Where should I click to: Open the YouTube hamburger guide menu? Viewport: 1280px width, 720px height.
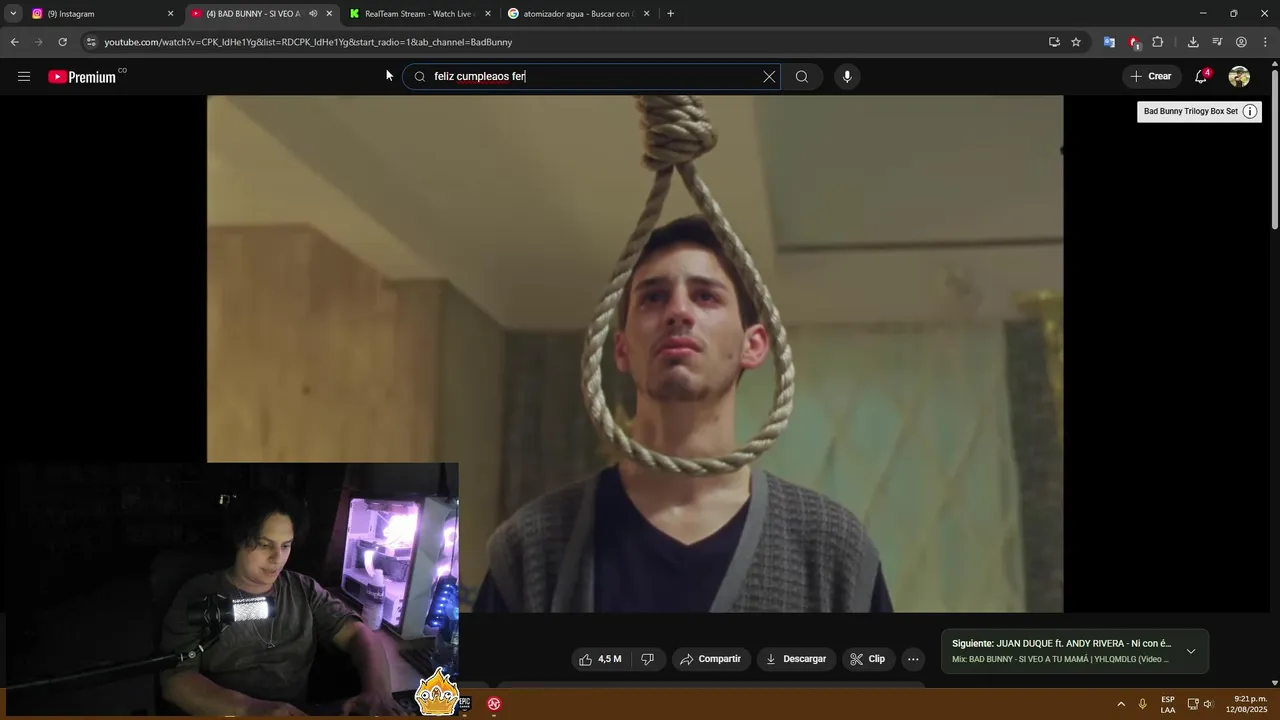24,77
